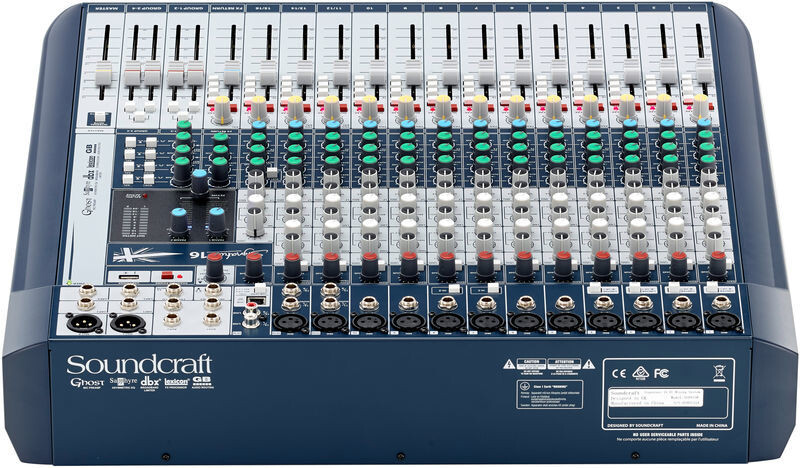This screenshot has height=468, width=800.
Task: Turn the yellow-capped pan knob on channel 5
Action: click(553, 107)
